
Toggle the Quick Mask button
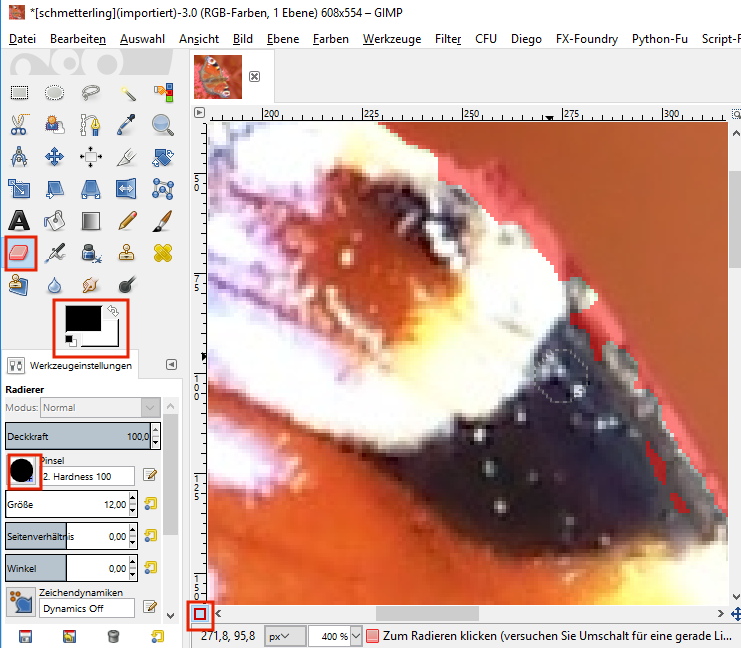coord(200,614)
